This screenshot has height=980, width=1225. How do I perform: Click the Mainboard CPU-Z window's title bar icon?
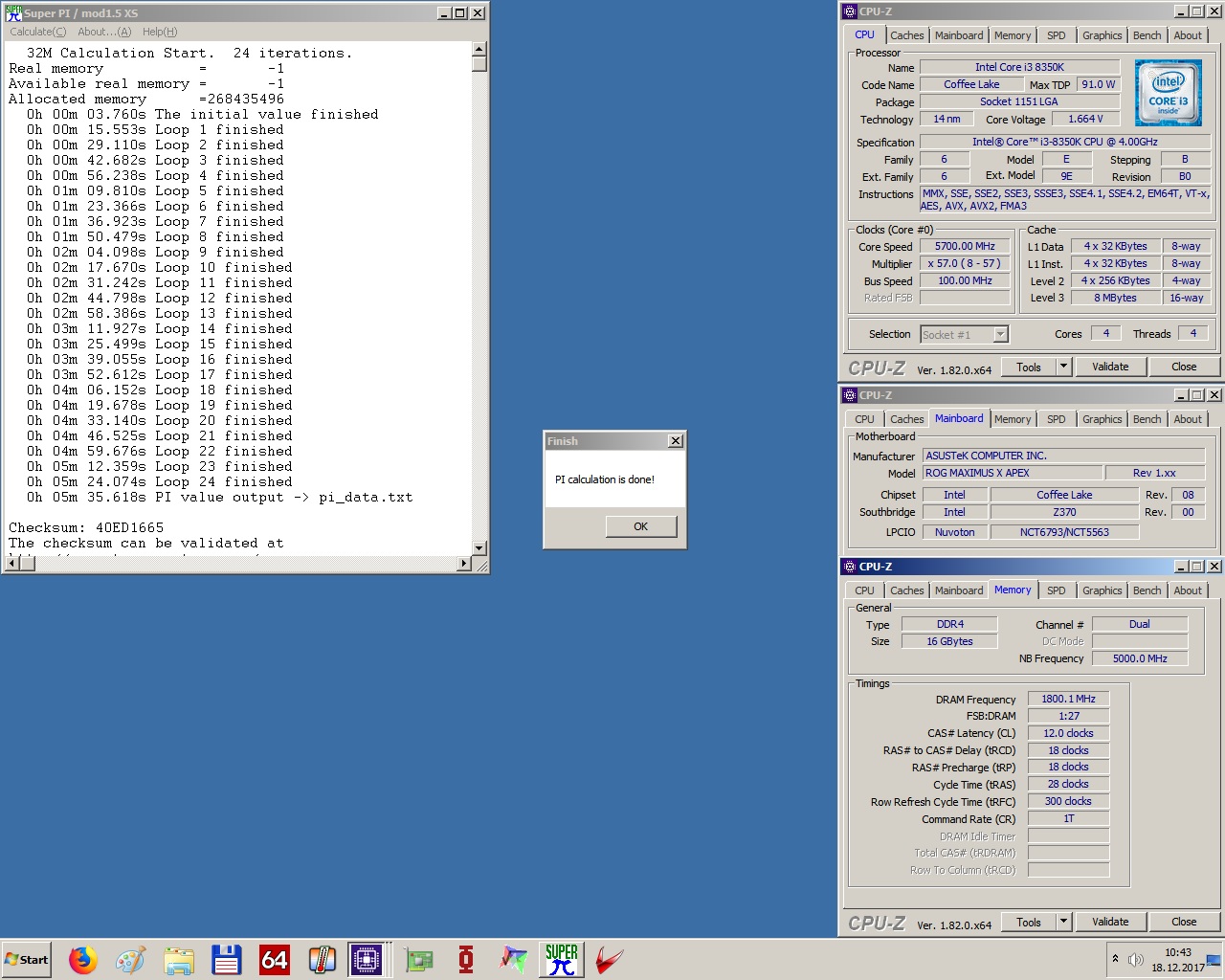point(850,395)
